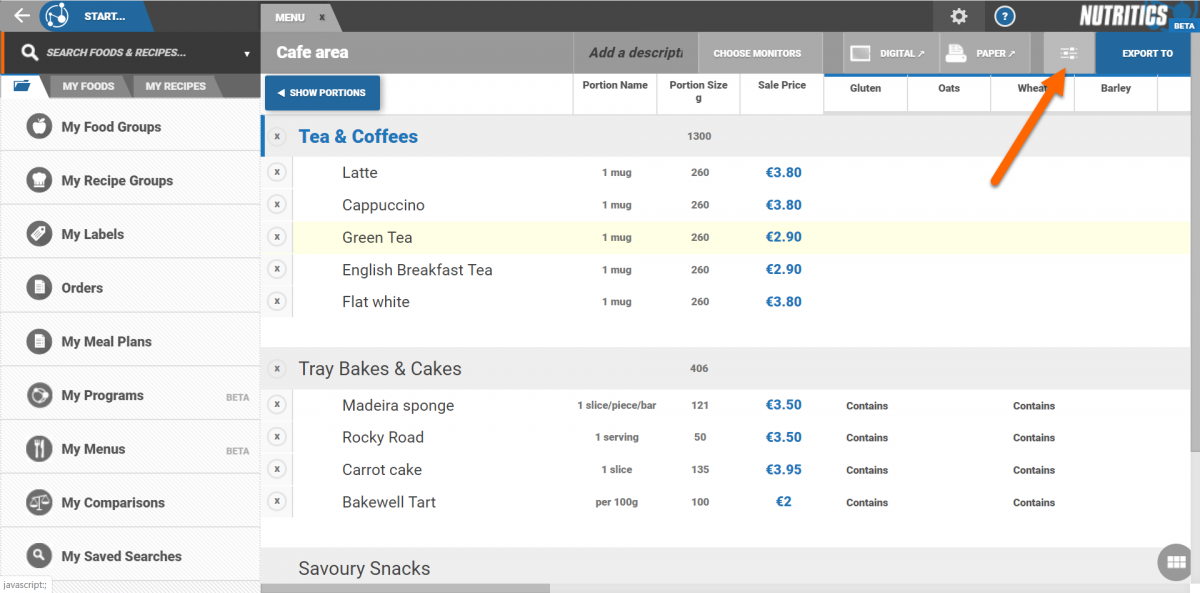Open My Food Groups
Viewport: 1200px width, 593px height.
(x=111, y=127)
